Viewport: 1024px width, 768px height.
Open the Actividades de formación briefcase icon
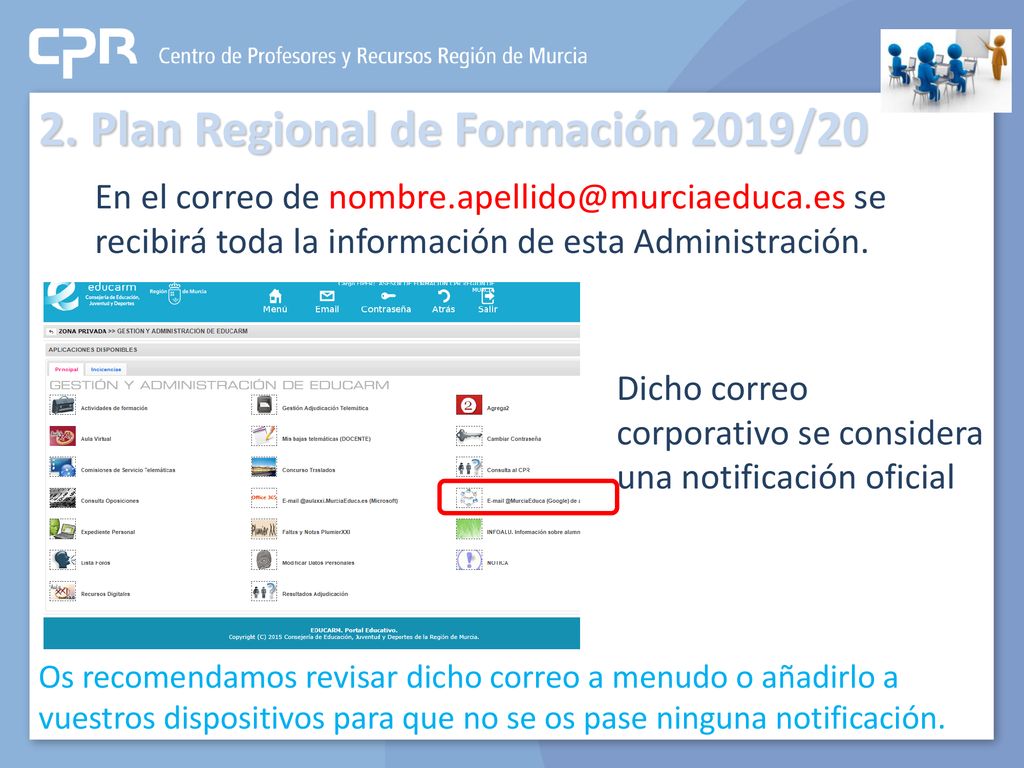point(63,406)
